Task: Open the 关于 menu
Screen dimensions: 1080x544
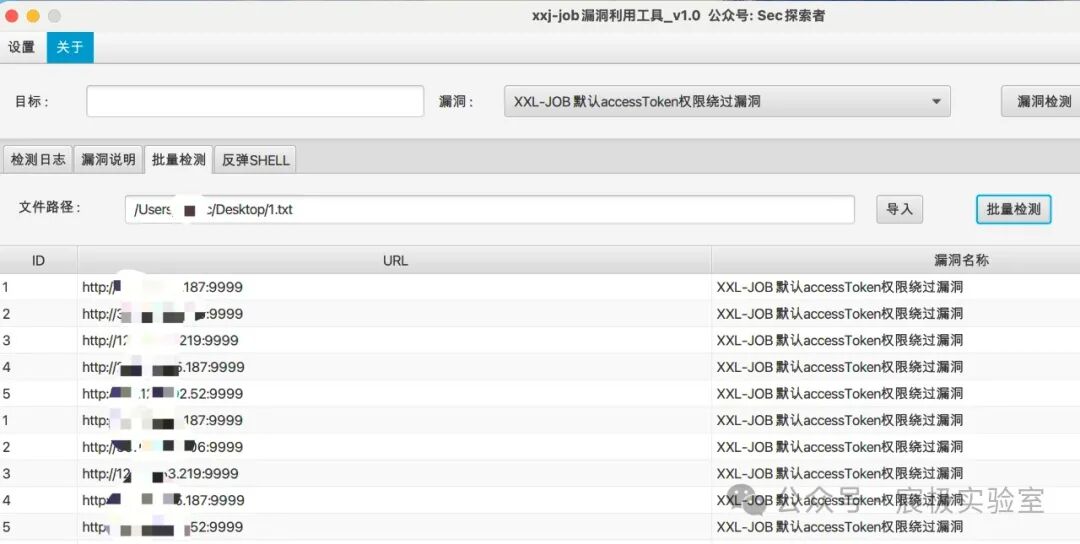Action: (x=70, y=48)
